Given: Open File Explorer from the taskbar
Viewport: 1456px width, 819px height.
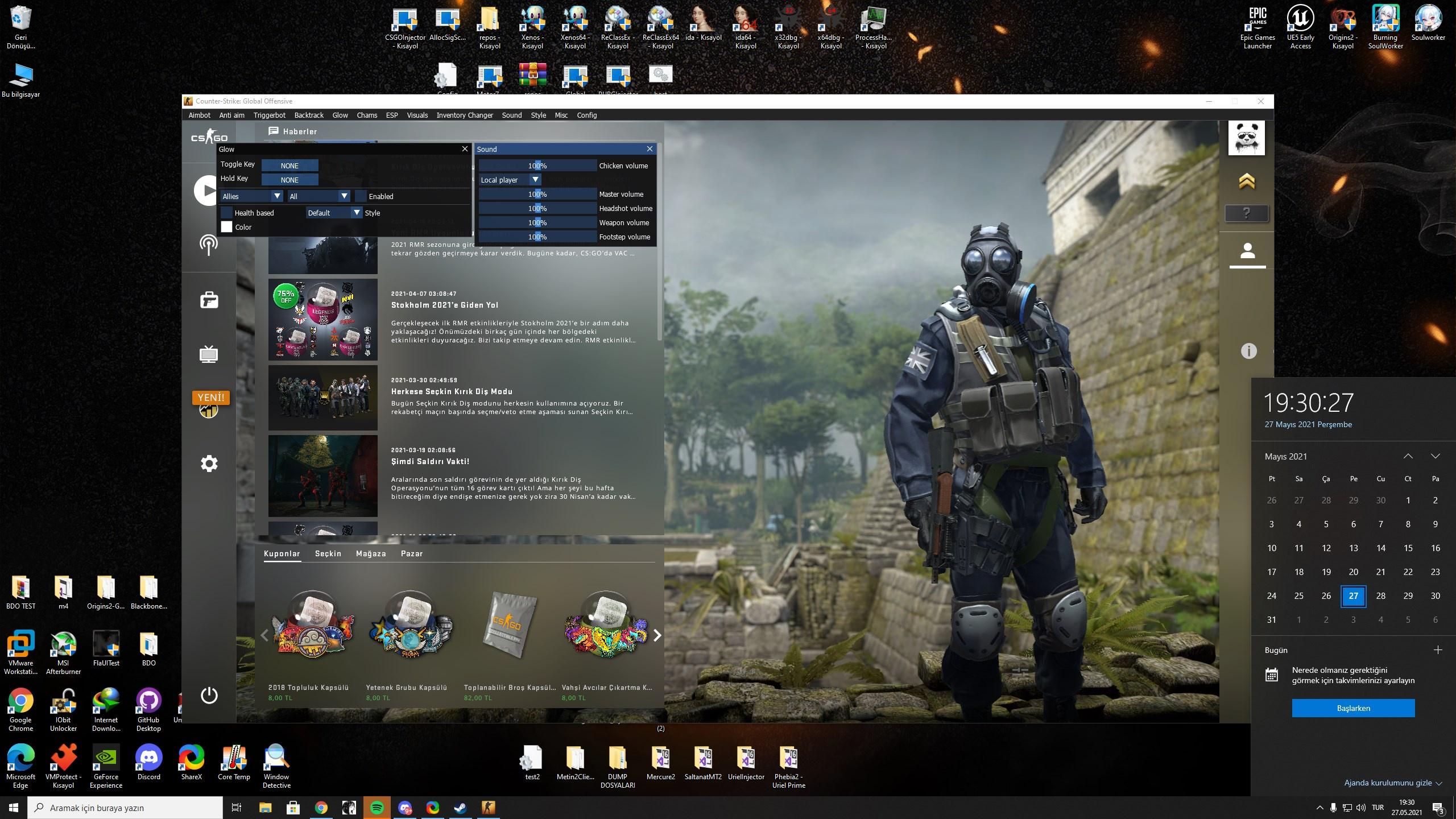Looking at the screenshot, I should click(x=265, y=808).
